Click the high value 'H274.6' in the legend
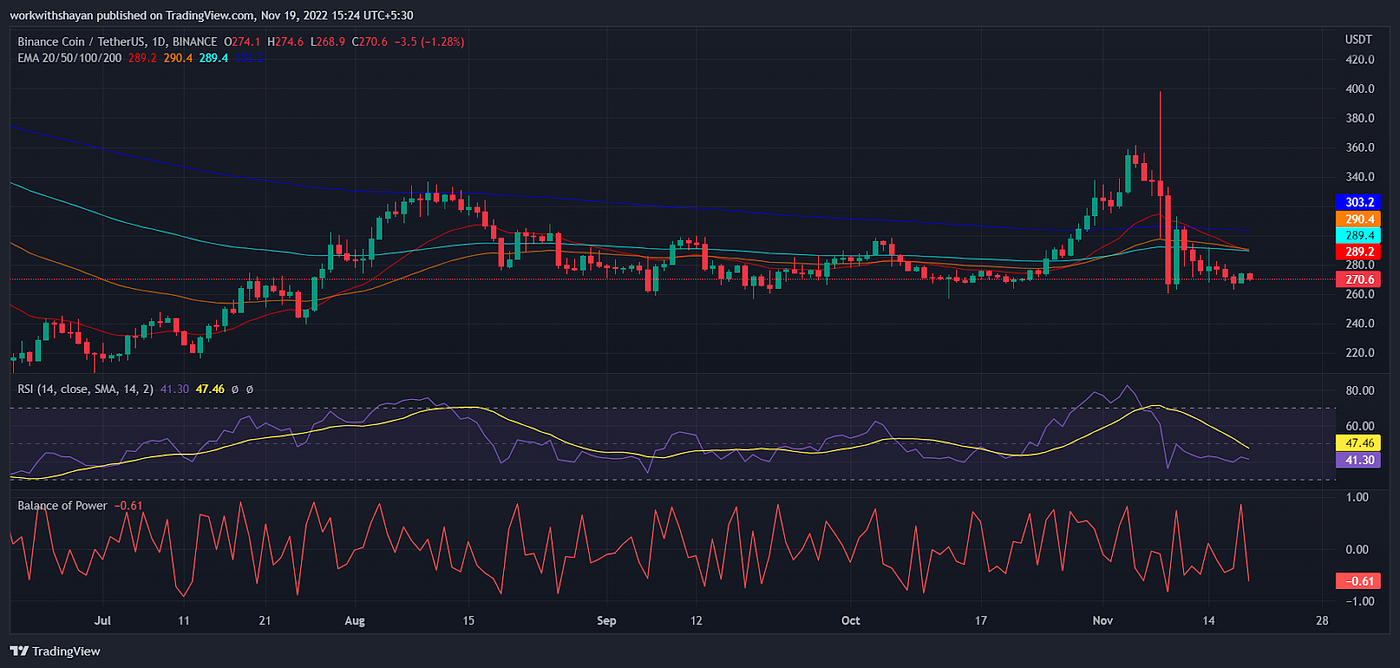Viewport: 1400px width, 668px height. [284, 42]
